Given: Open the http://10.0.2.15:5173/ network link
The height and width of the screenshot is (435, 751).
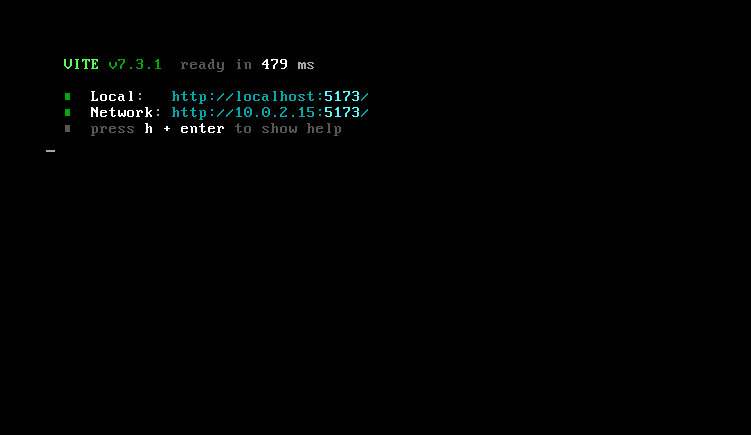Looking at the screenshot, I should click(x=270, y=112).
